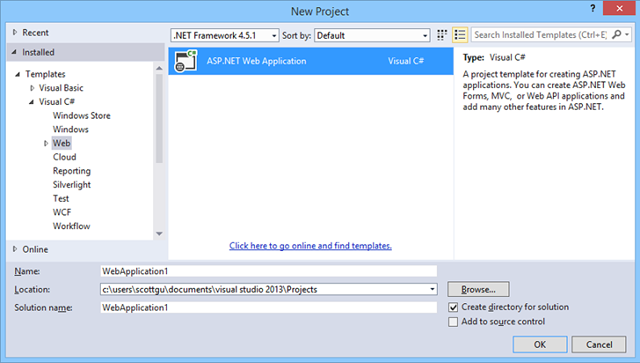Select the Silverlight template category

(72, 185)
